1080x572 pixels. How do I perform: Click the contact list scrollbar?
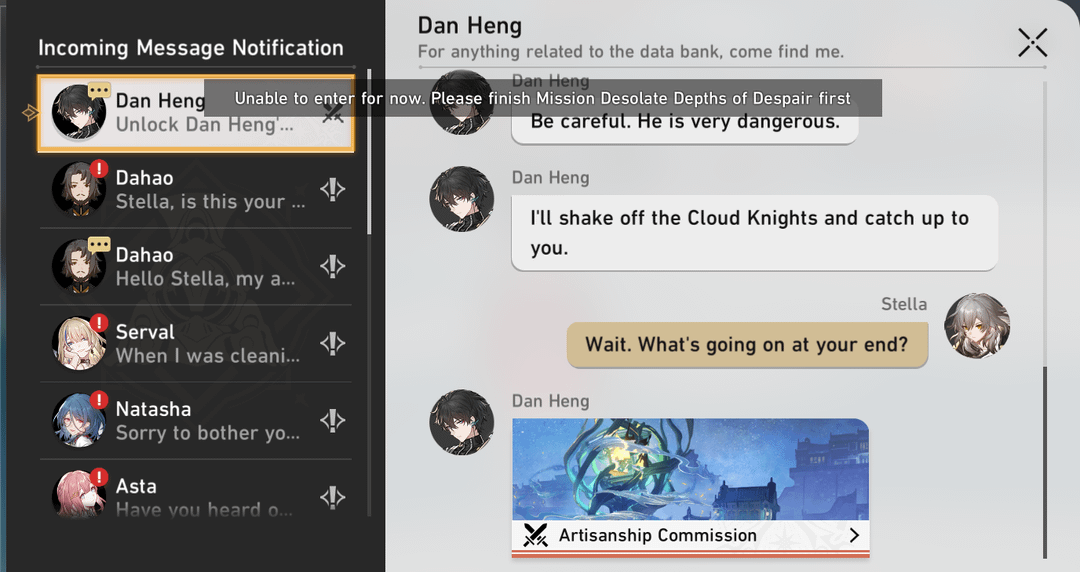tap(369, 152)
